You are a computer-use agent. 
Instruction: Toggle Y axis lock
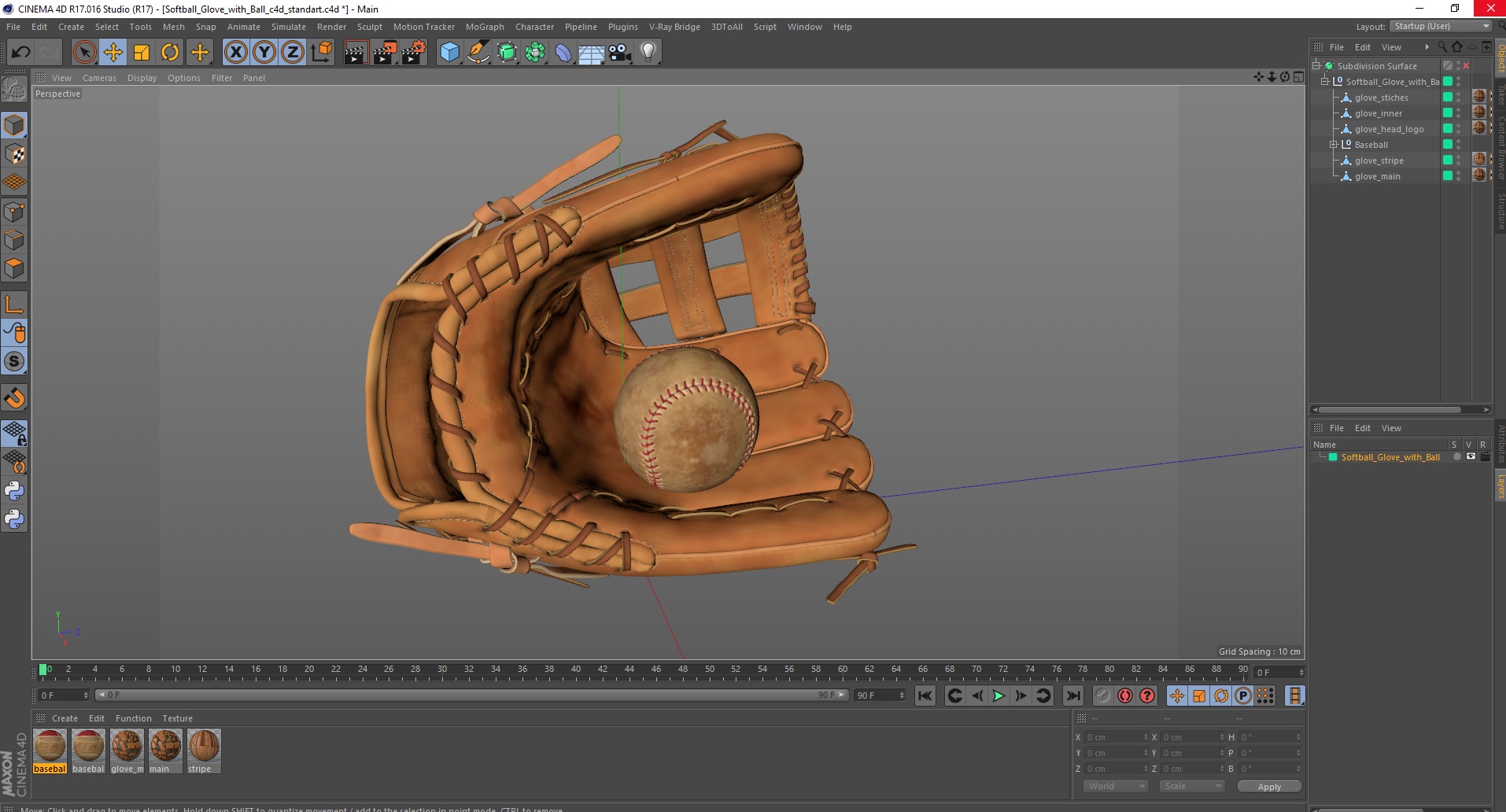pos(264,53)
